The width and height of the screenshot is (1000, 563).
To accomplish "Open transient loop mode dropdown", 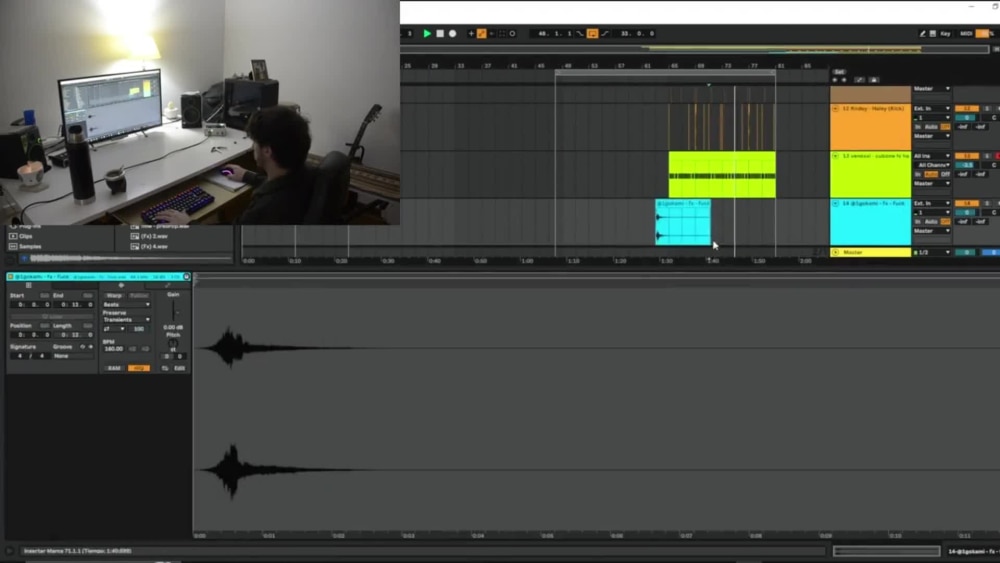I will [114, 329].
